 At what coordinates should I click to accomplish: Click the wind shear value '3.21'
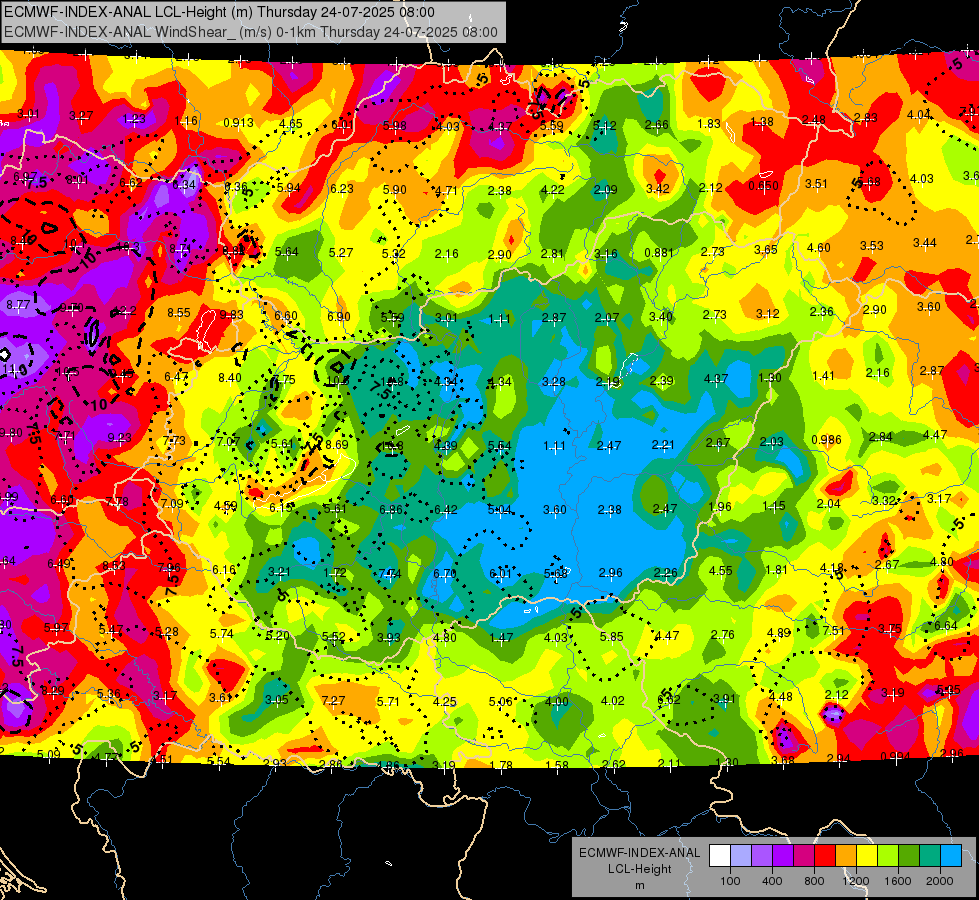[279, 571]
